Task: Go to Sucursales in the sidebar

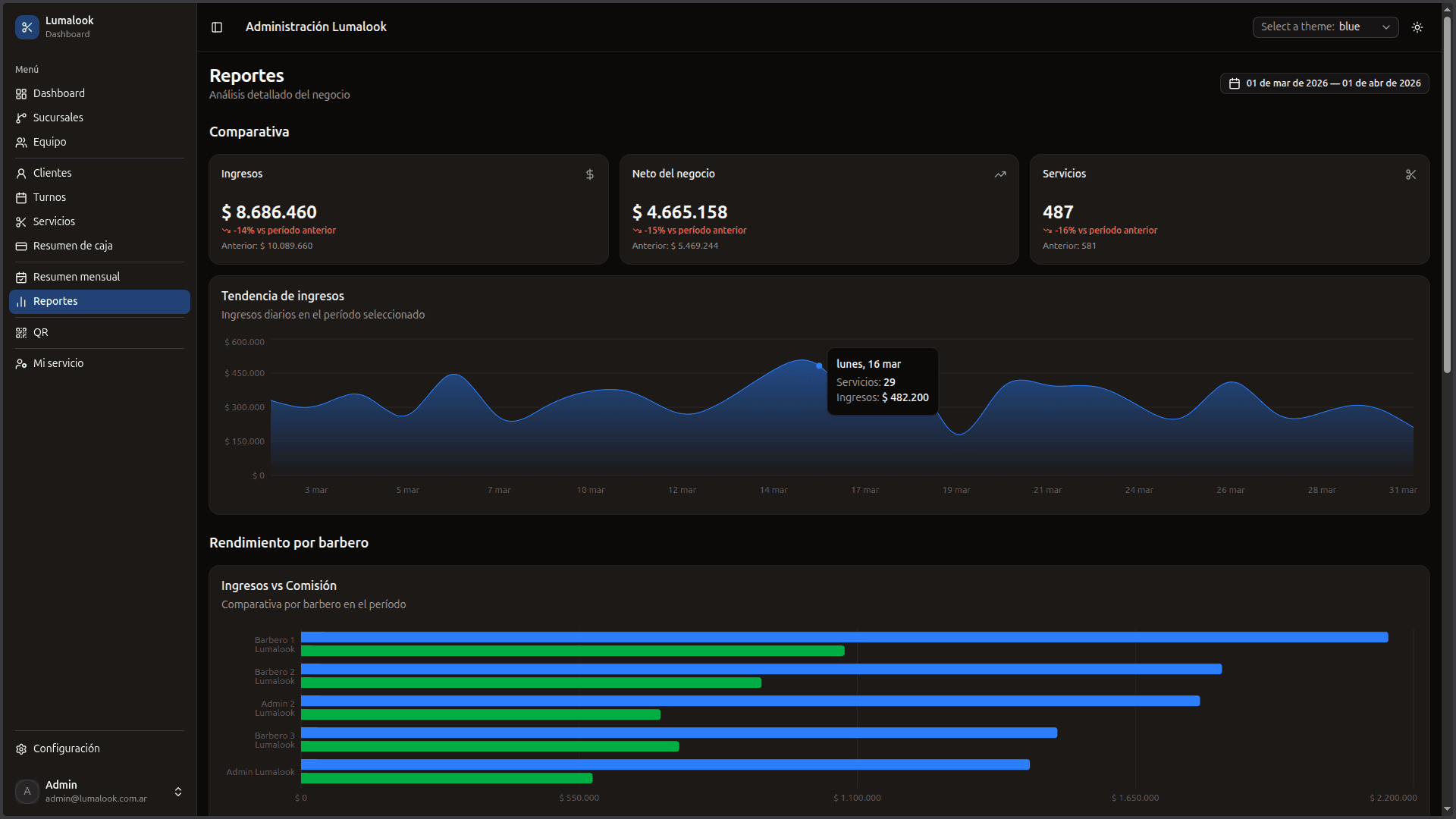Action: point(99,118)
